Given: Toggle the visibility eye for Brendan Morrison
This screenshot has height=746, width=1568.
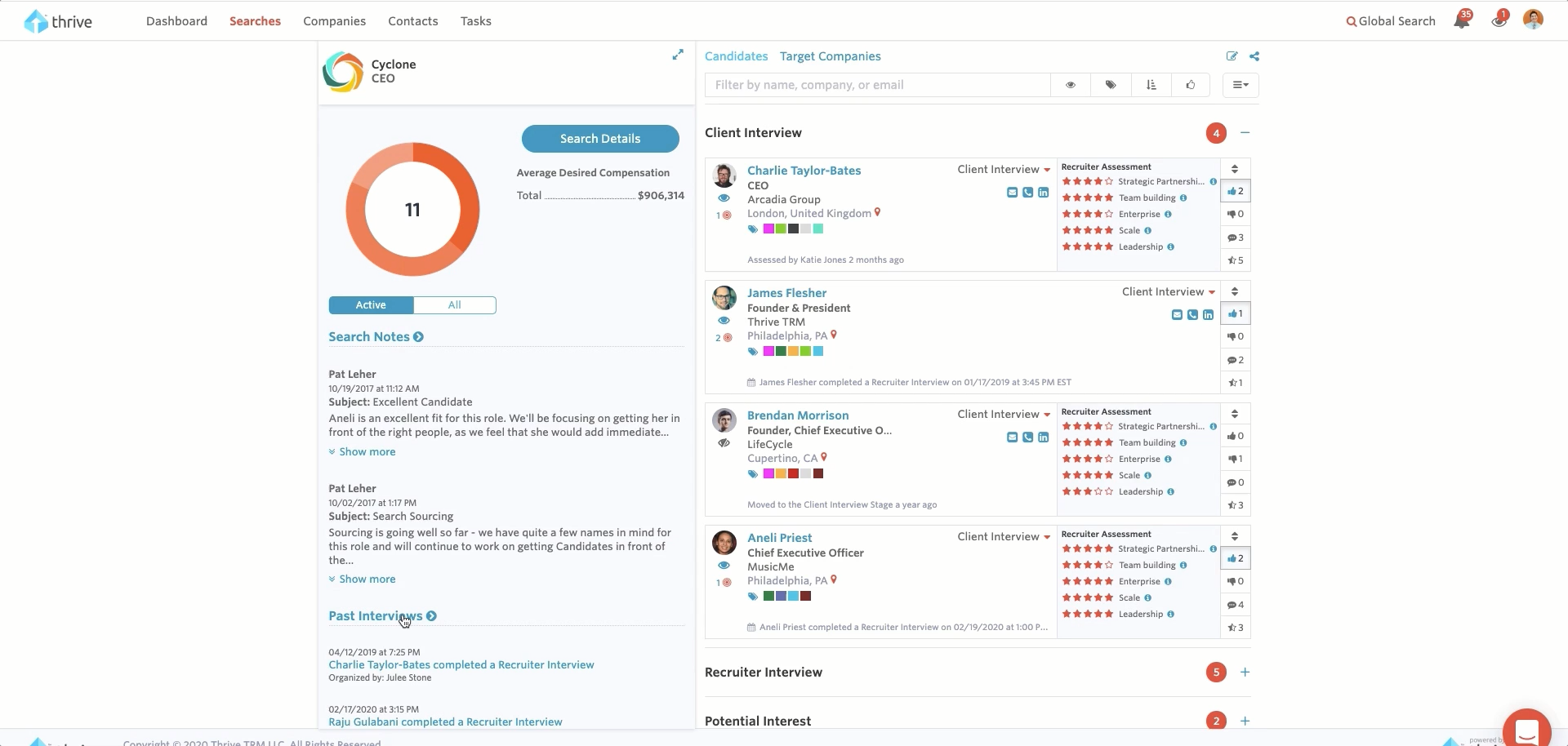Looking at the screenshot, I should click(724, 443).
